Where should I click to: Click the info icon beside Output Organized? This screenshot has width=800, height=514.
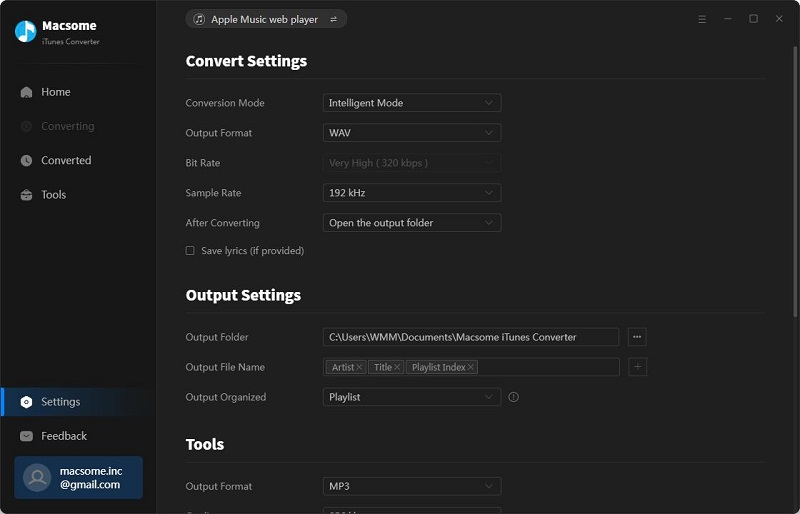pyautogui.click(x=514, y=397)
